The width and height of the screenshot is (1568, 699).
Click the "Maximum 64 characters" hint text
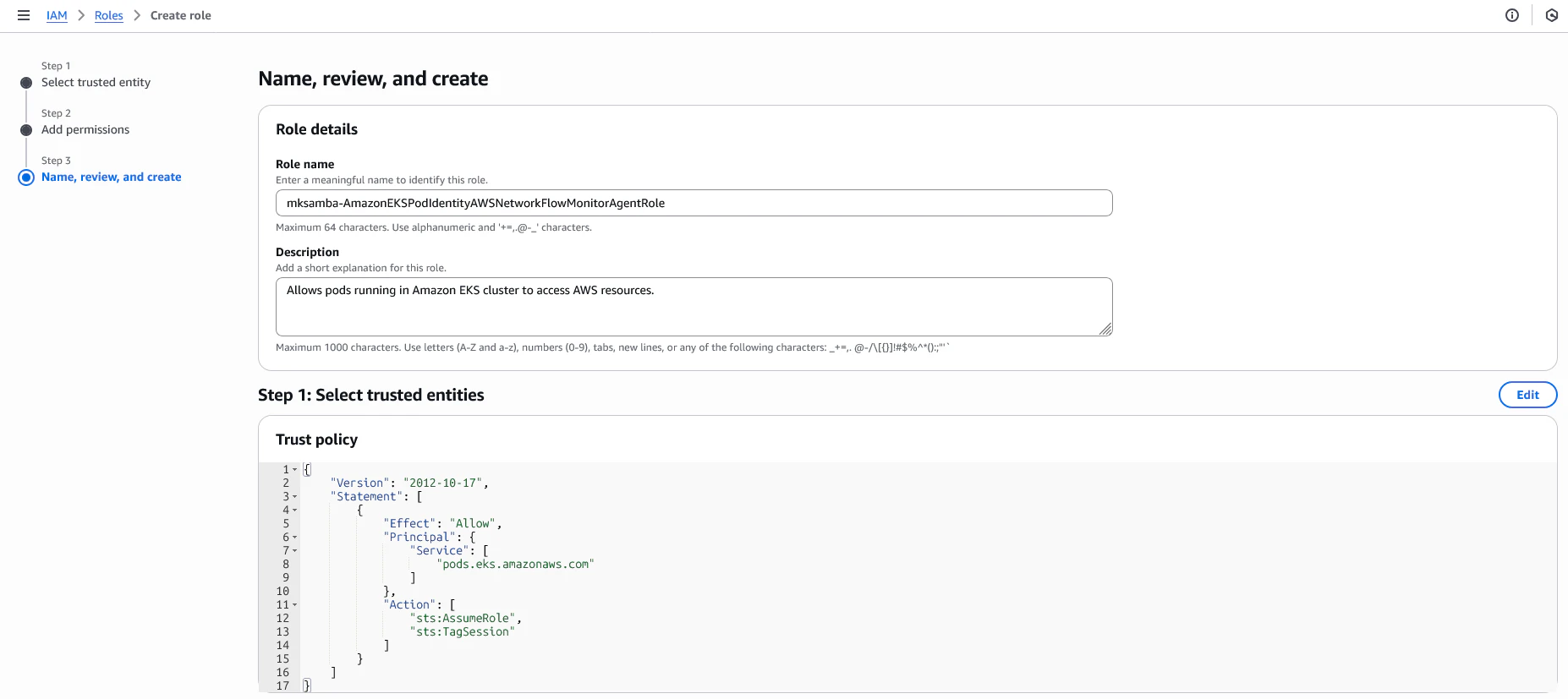(x=434, y=227)
